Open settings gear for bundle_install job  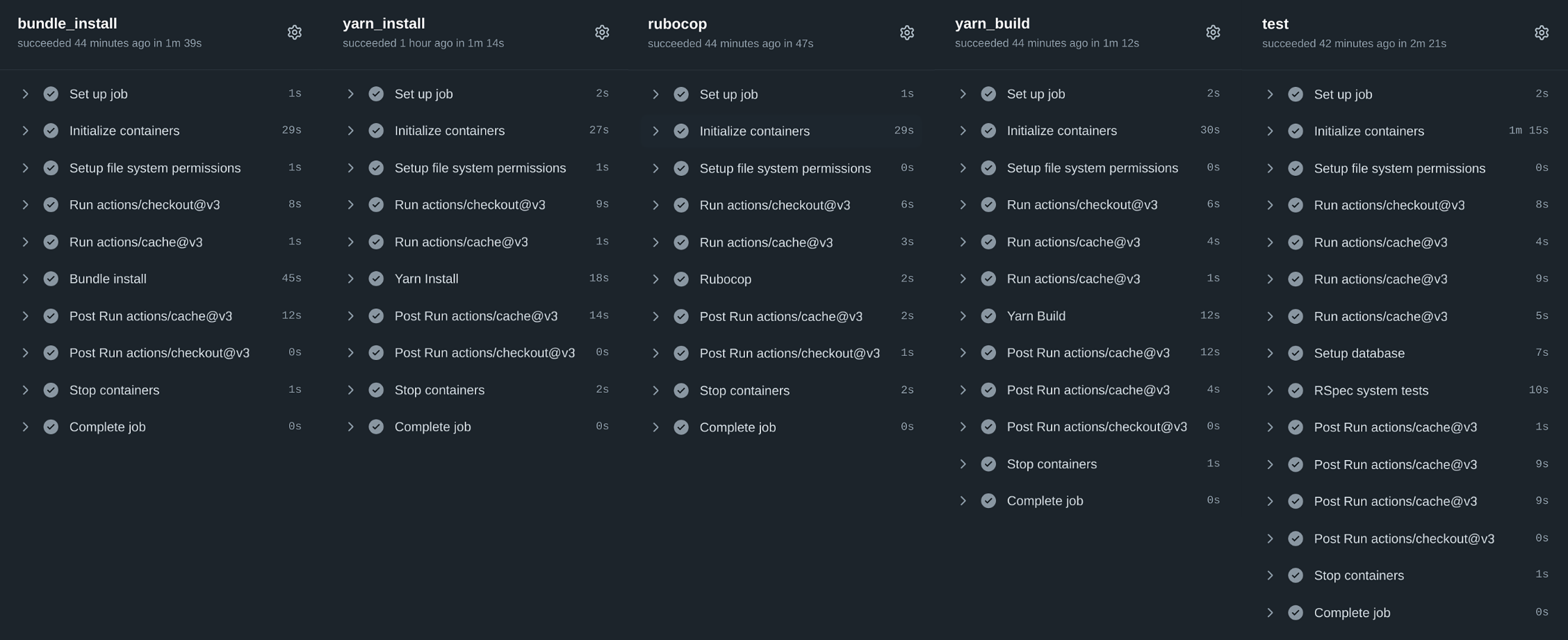(x=295, y=33)
